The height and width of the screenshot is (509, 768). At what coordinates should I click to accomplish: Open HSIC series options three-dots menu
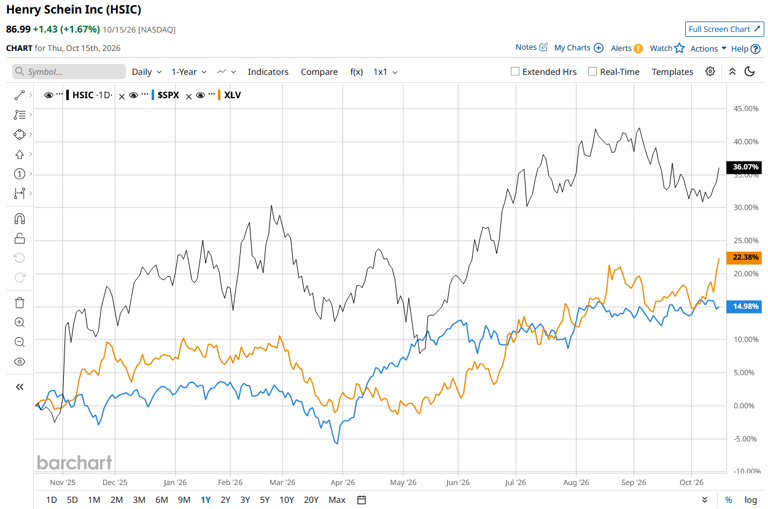(59, 94)
